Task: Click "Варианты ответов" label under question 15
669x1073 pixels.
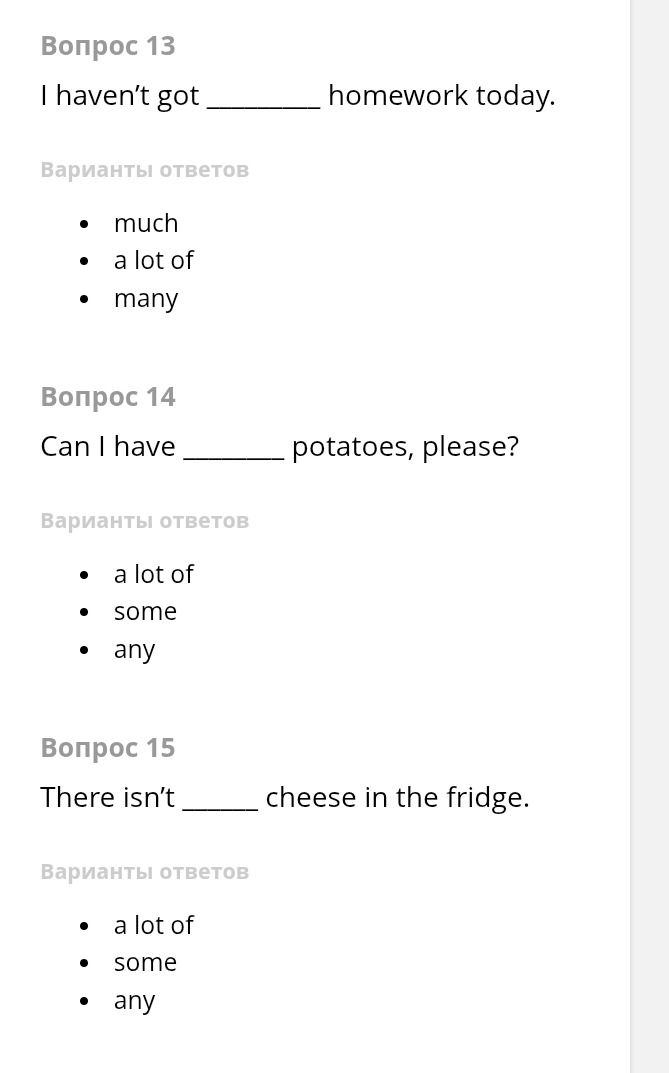Action: 145,872
